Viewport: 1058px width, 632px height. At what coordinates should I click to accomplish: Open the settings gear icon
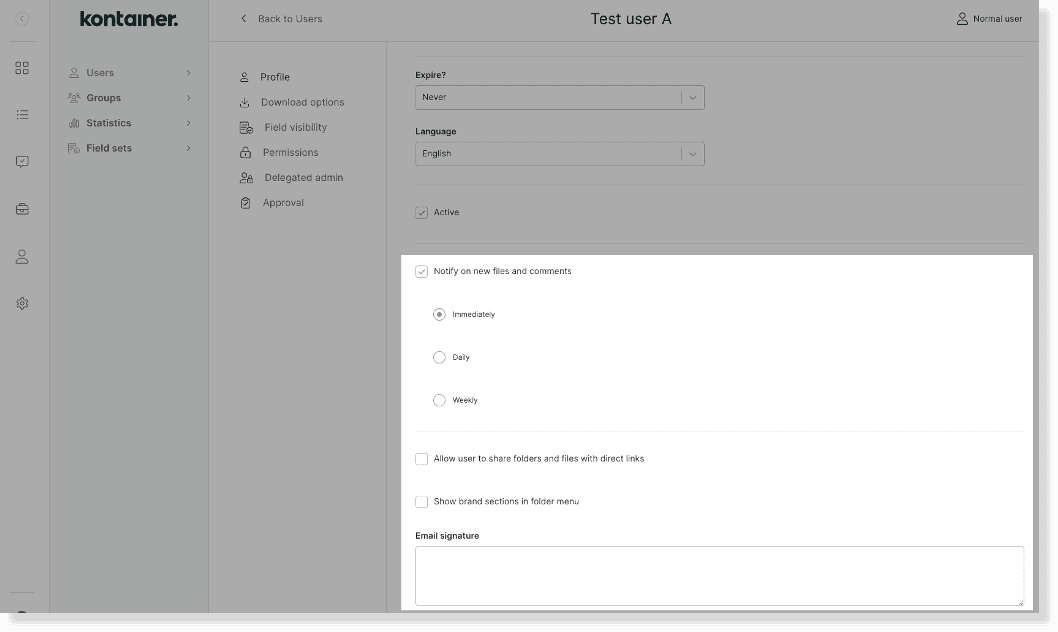point(22,302)
